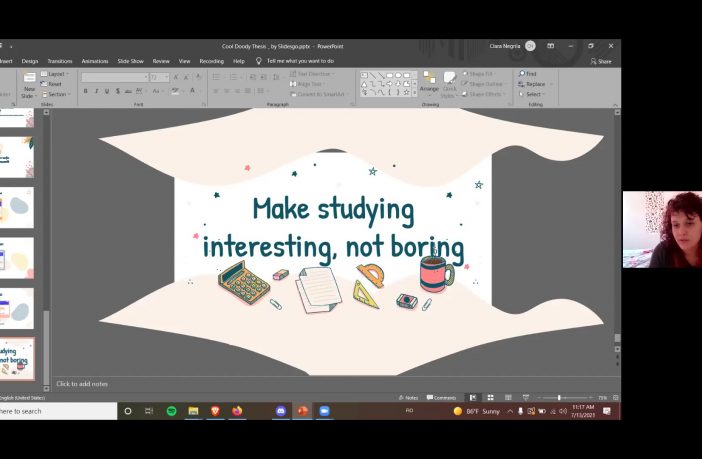The height and width of the screenshot is (459, 702).
Task: Click the Share button
Action: [x=602, y=61]
